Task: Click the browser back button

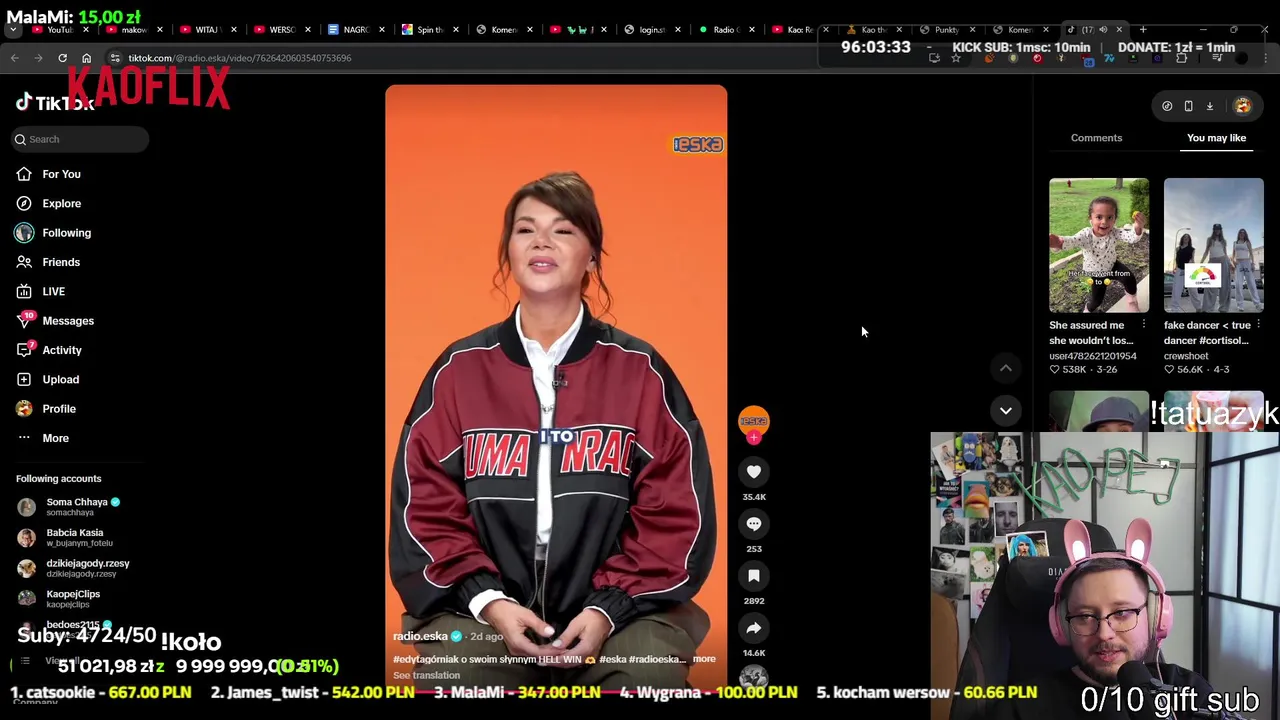Action: coord(15,58)
